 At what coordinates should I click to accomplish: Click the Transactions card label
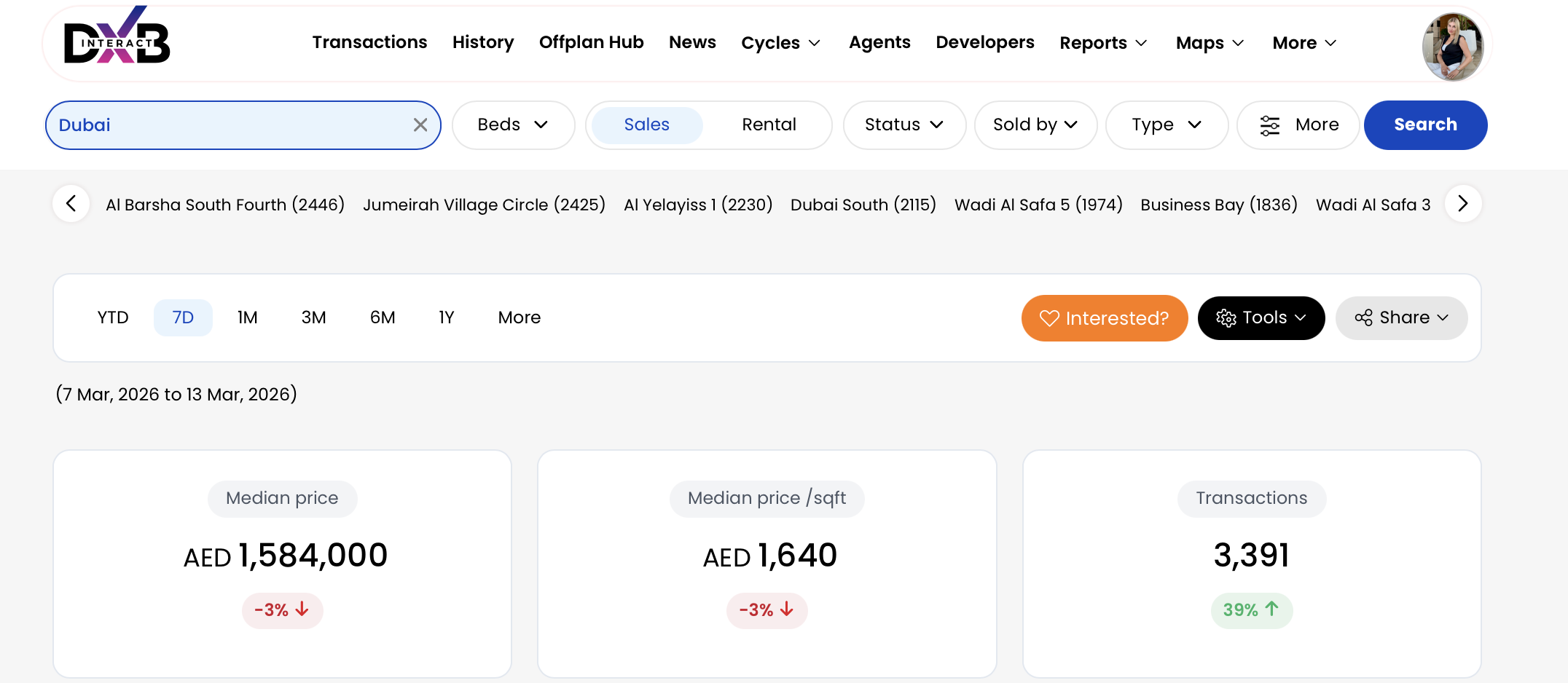[x=1251, y=498]
